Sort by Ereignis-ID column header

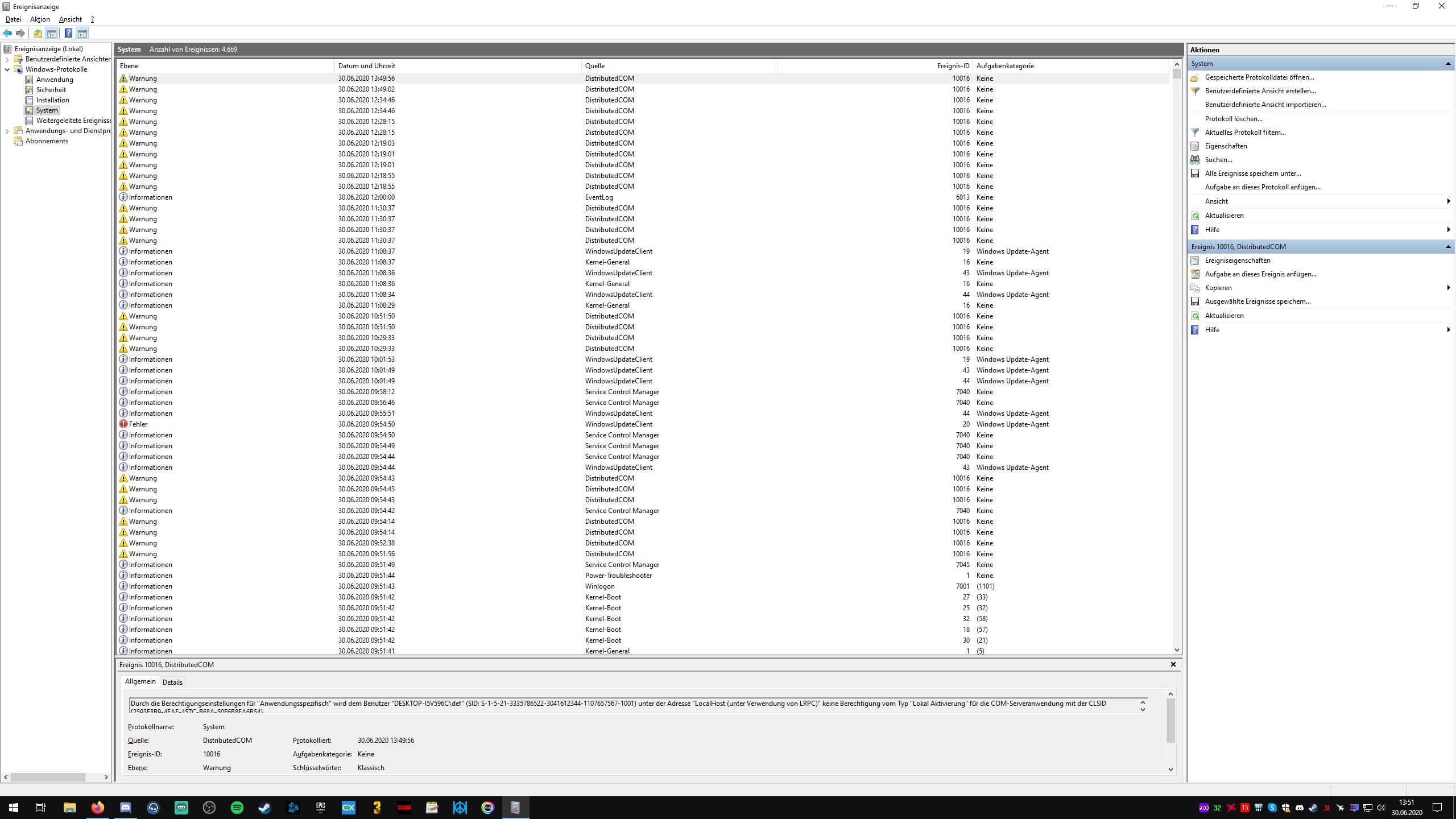click(x=953, y=66)
